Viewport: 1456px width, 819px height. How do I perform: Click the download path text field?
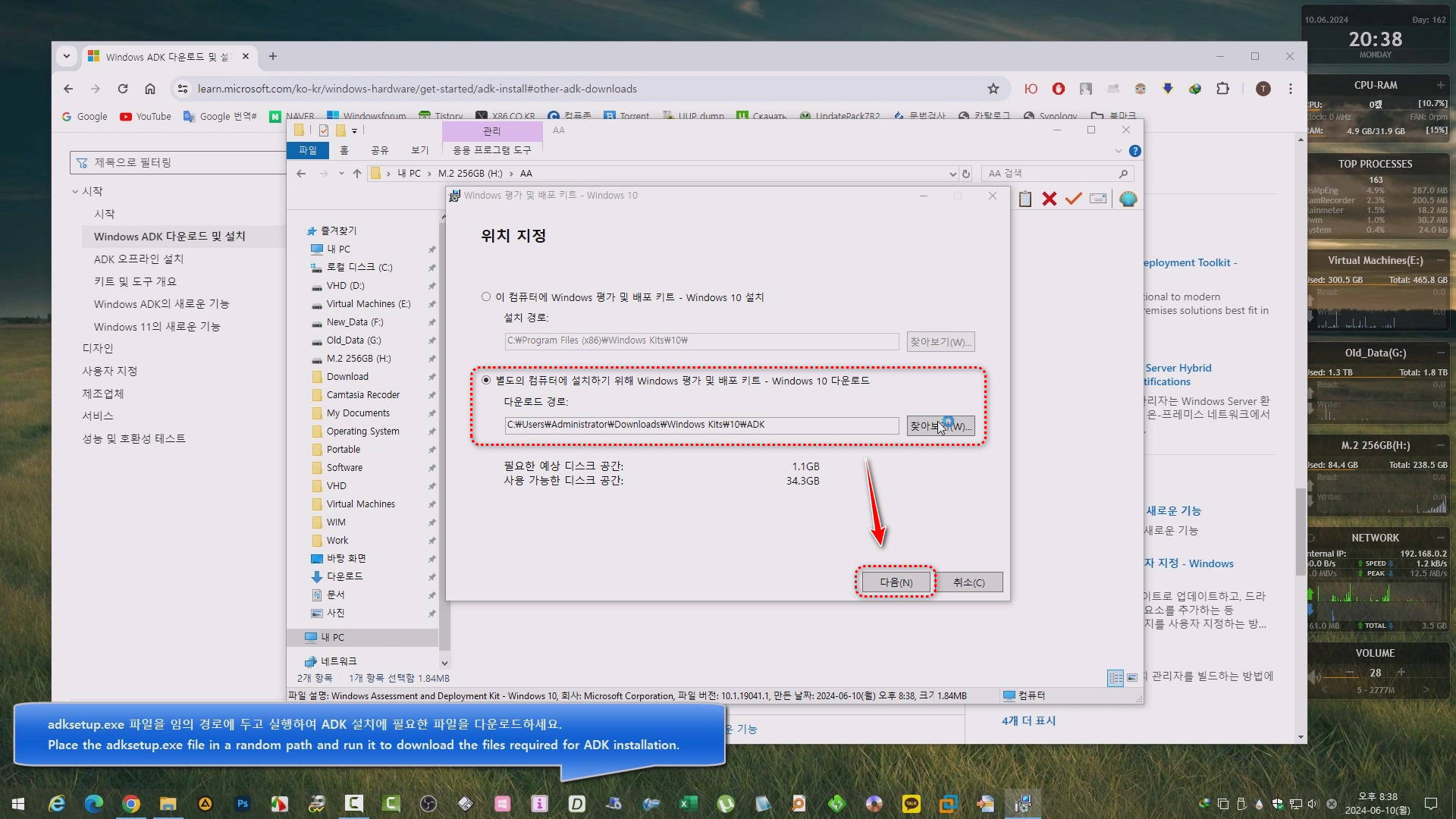click(x=701, y=425)
